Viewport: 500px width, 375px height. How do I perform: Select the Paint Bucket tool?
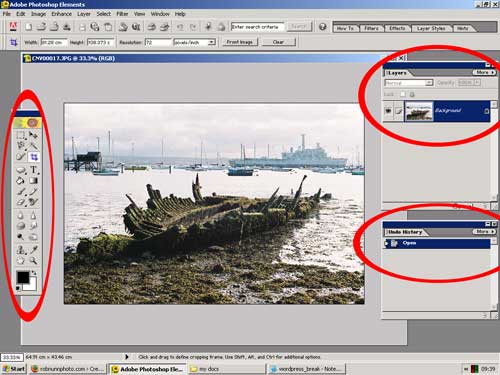(21, 181)
